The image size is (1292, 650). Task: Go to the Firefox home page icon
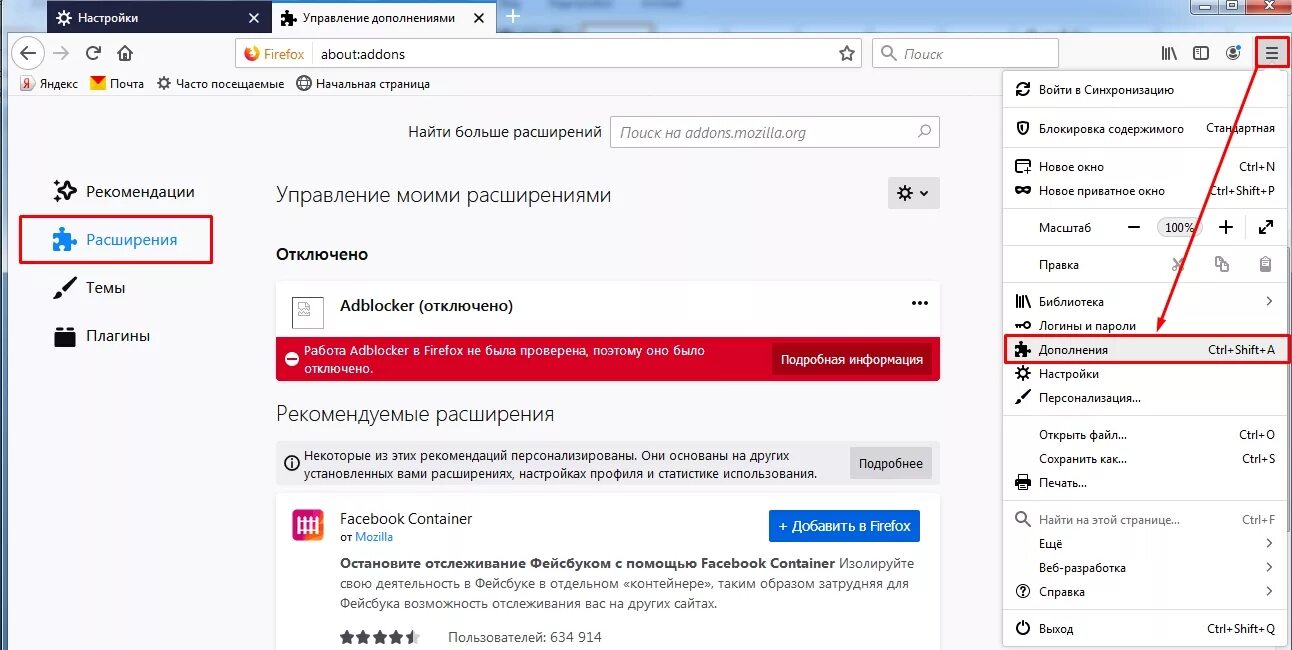(125, 54)
